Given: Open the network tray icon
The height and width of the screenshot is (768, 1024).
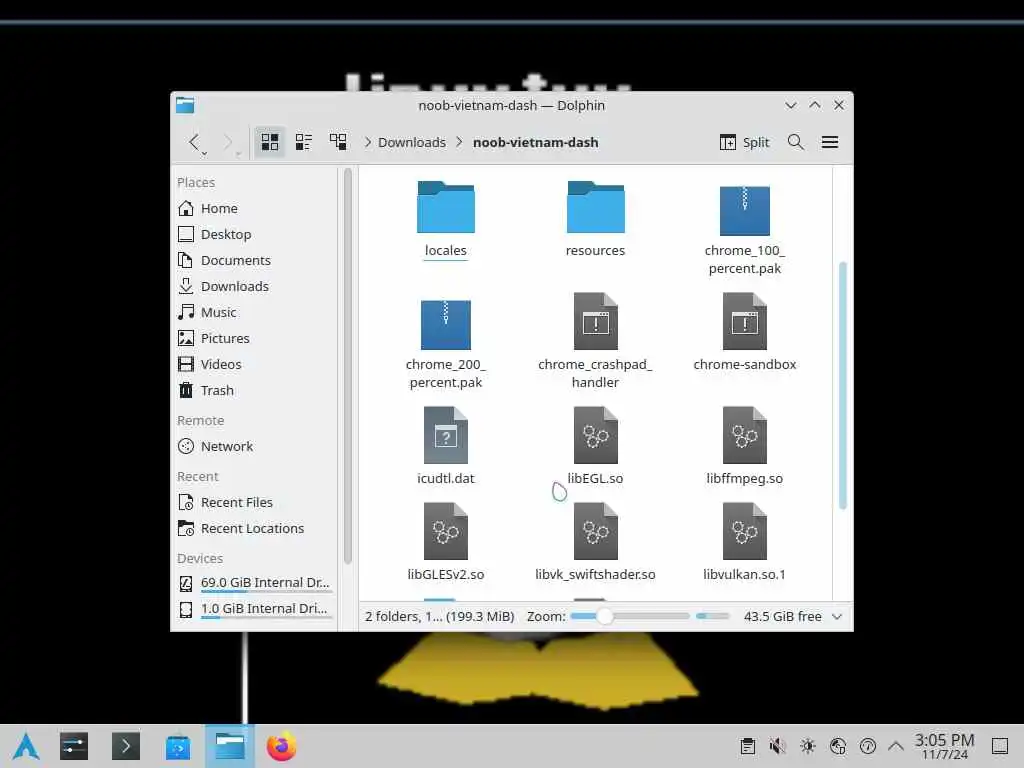Looking at the screenshot, I should 838,746.
